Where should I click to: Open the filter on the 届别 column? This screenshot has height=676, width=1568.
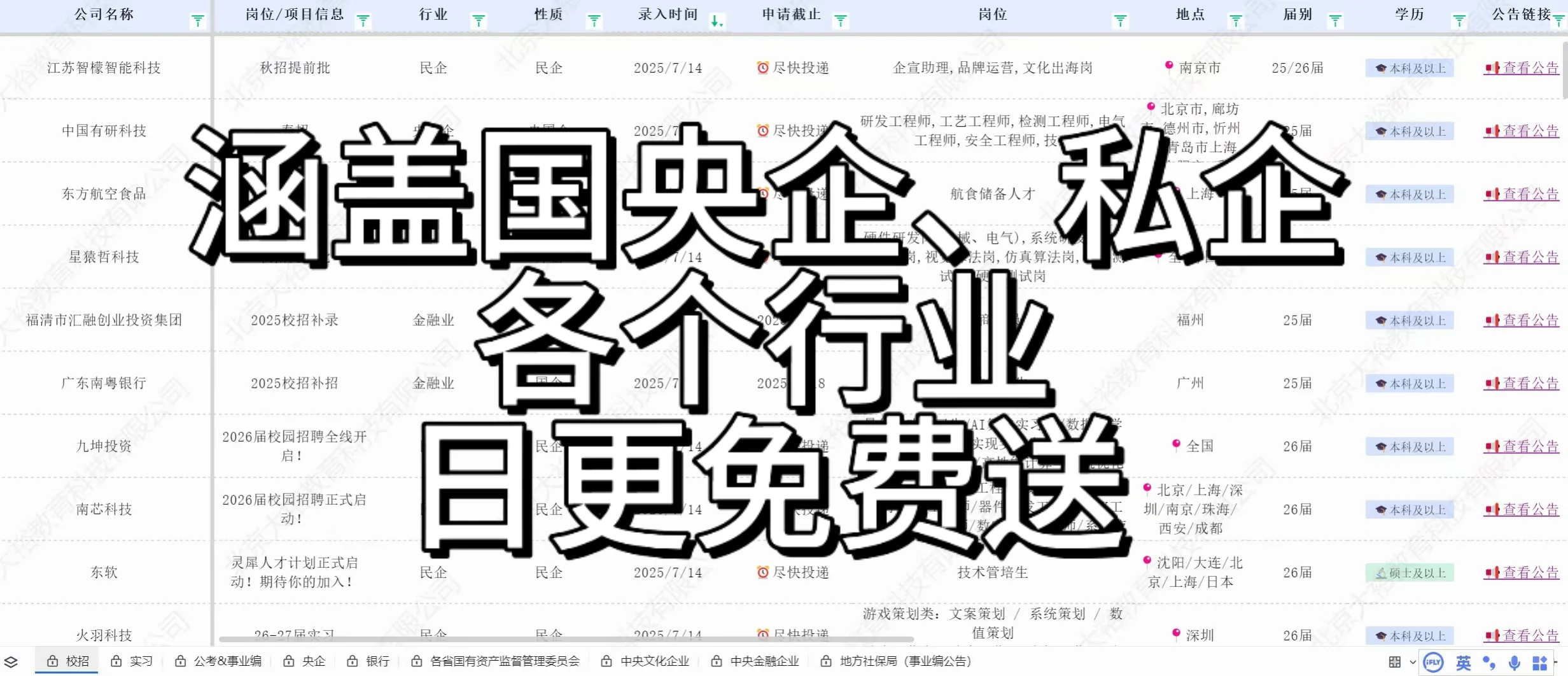pos(1335,21)
